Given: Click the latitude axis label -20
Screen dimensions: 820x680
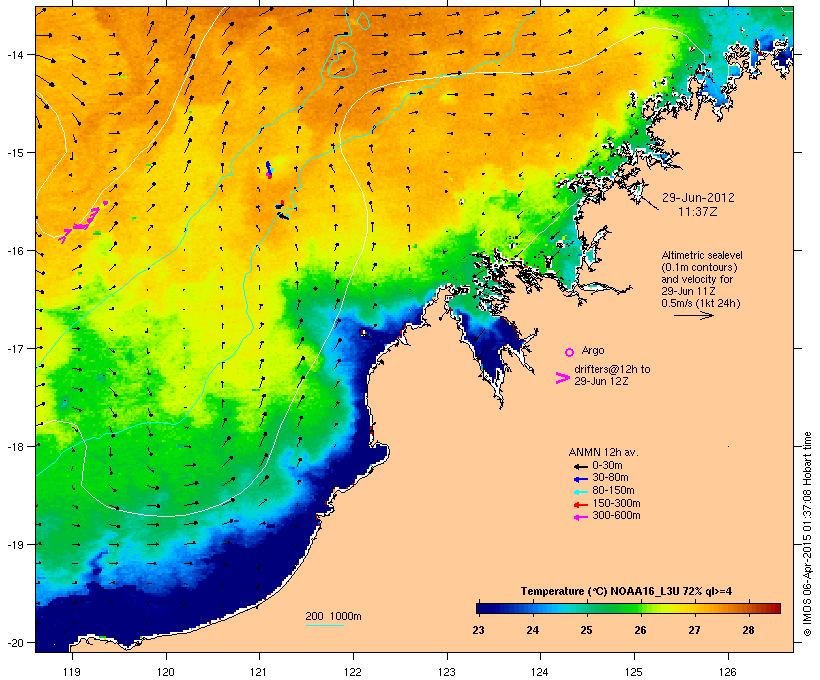Looking at the screenshot, I should (x=14, y=642).
